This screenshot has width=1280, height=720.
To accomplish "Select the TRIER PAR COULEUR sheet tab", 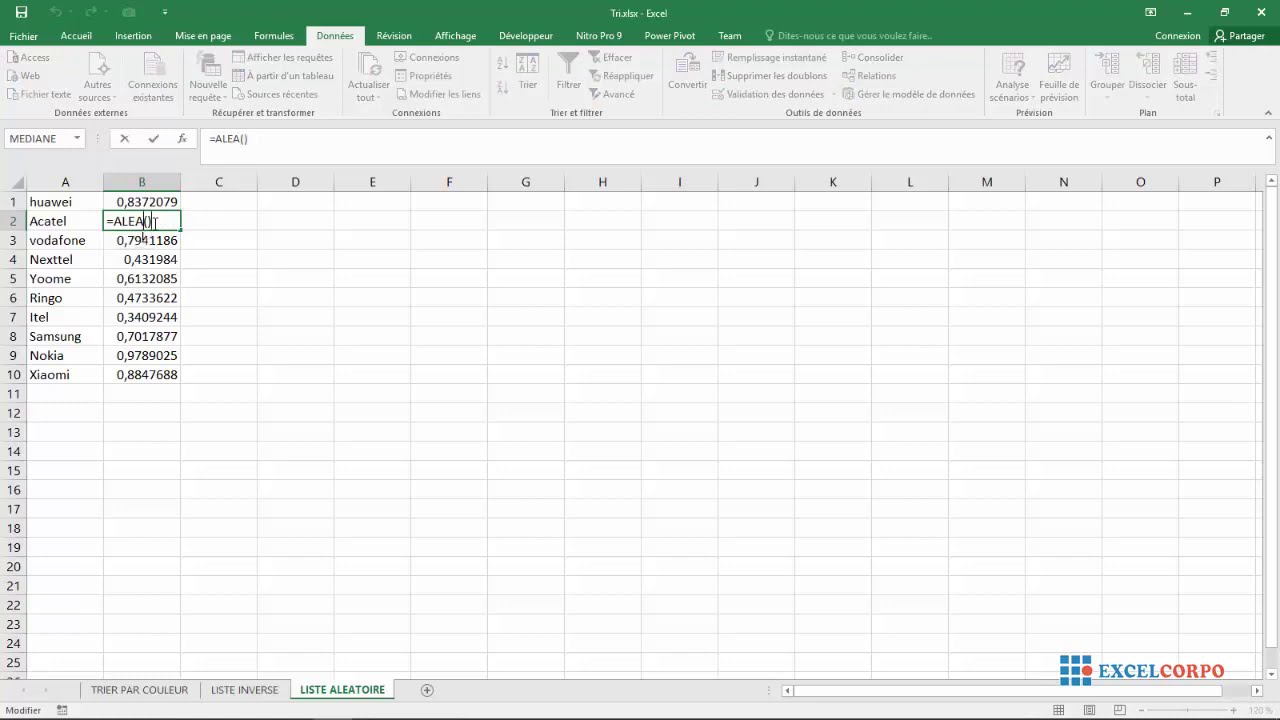I will [139, 689].
